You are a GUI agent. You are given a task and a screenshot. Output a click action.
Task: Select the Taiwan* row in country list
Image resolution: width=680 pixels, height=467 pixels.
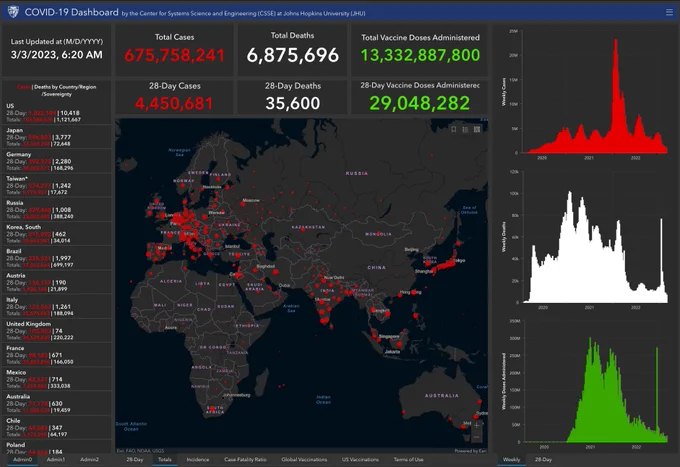point(57,186)
